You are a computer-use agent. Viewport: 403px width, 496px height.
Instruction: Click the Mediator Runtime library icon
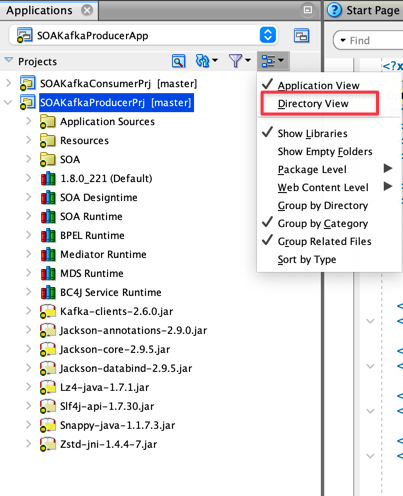[48, 255]
